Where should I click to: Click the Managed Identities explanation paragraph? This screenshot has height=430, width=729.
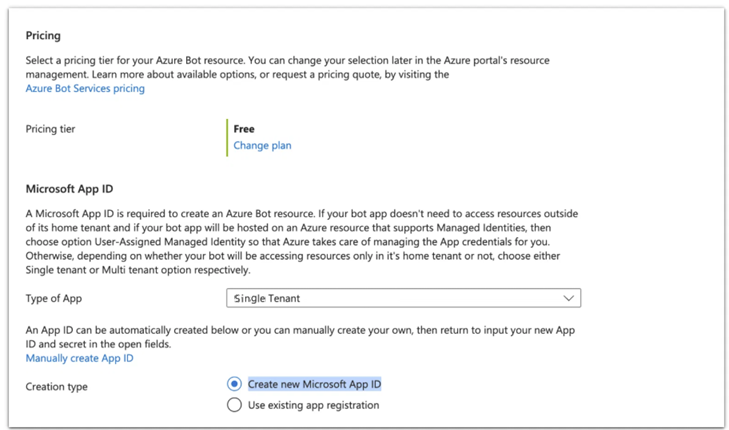300,242
